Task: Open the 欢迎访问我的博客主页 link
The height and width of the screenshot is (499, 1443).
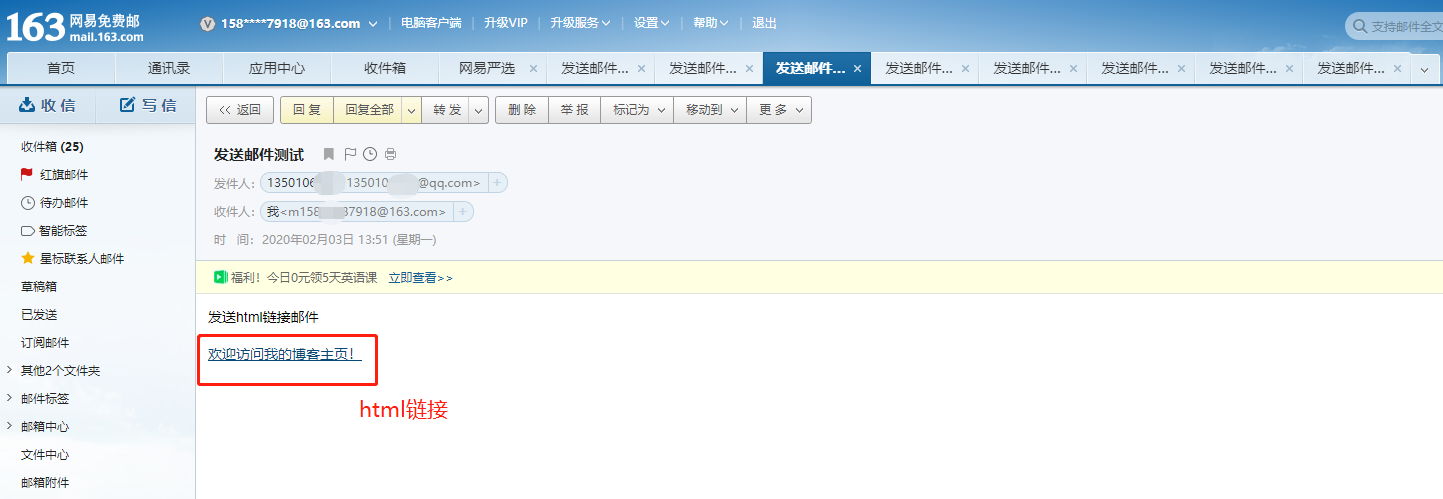Action: point(284,354)
